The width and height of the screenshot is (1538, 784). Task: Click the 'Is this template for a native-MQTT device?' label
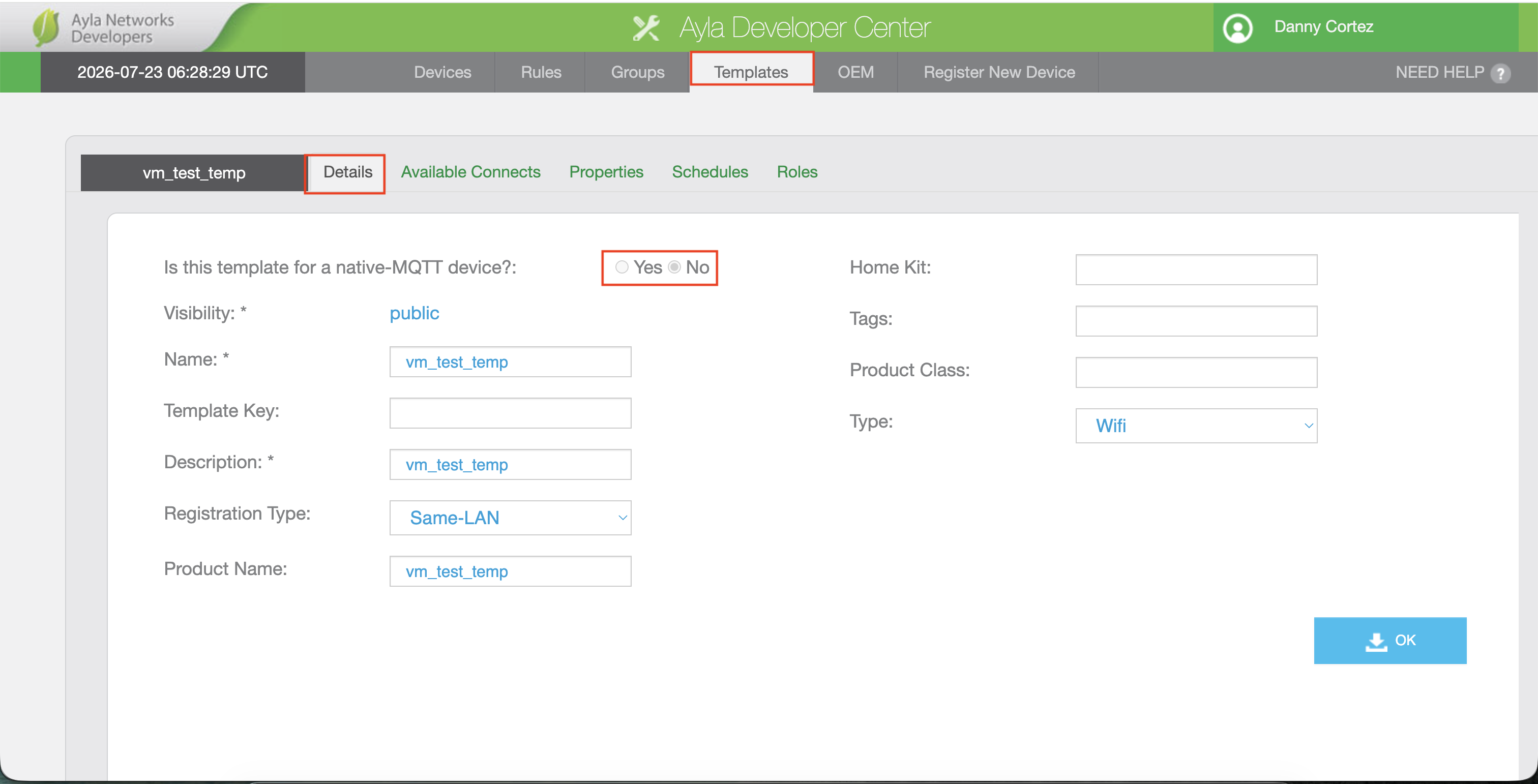[340, 267]
